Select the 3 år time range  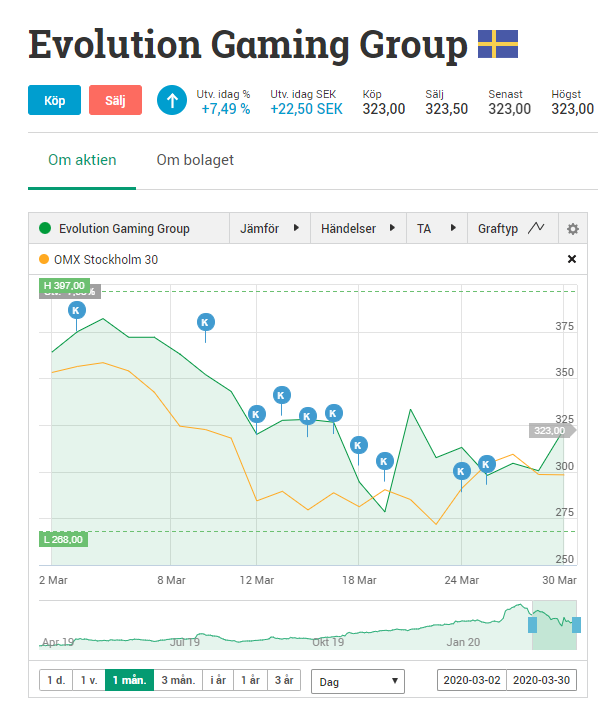tap(284, 680)
